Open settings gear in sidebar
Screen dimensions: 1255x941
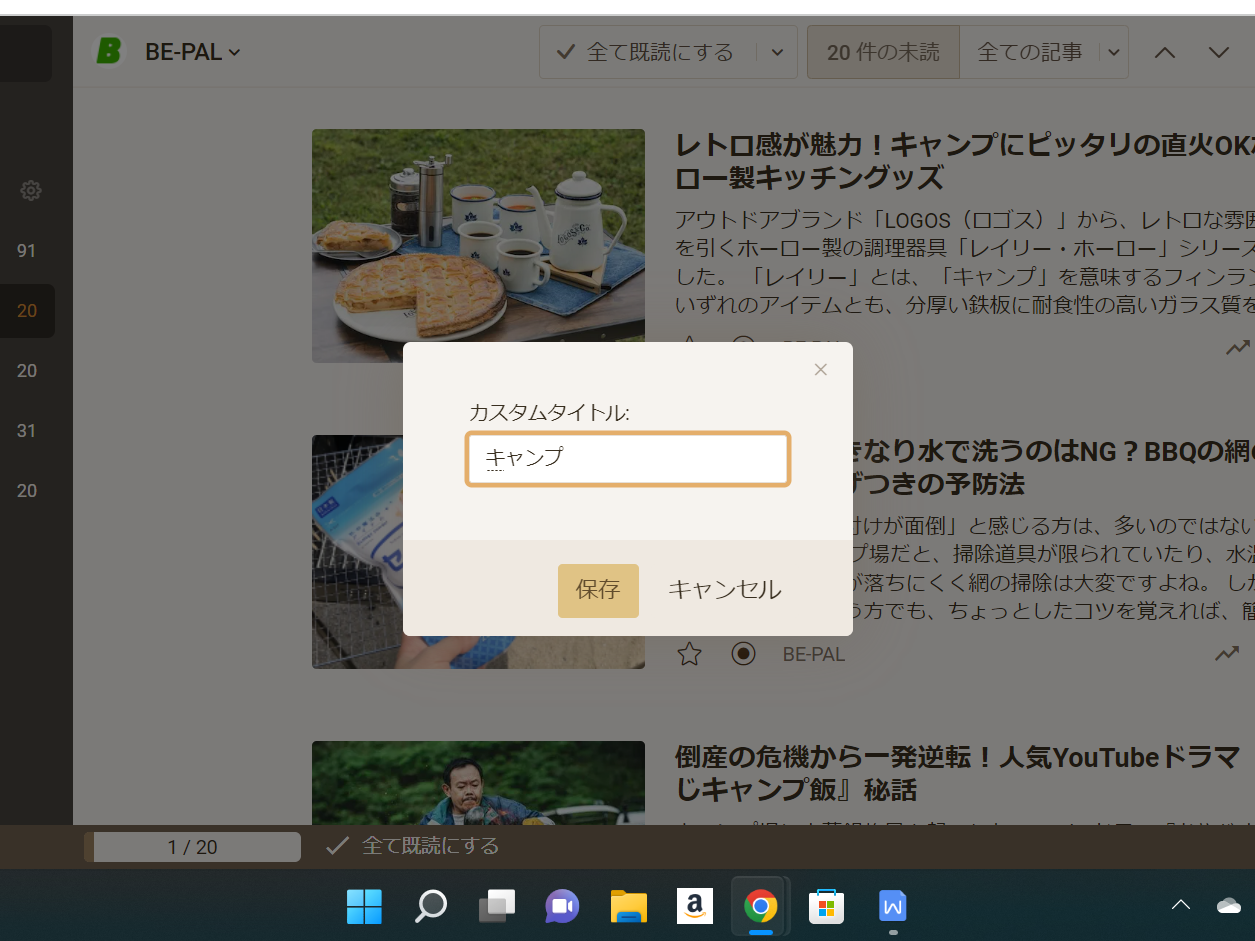click(x=31, y=190)
